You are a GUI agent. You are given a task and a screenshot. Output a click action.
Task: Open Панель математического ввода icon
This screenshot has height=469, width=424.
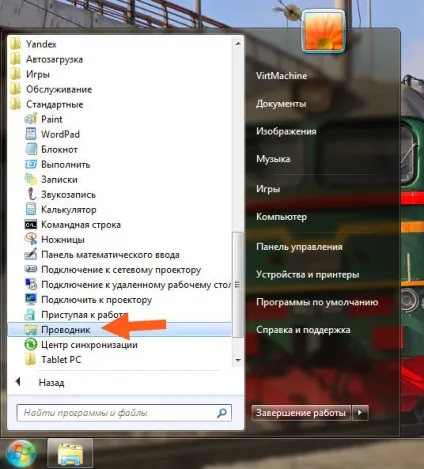pyautogui.click(x=31, y=255)
